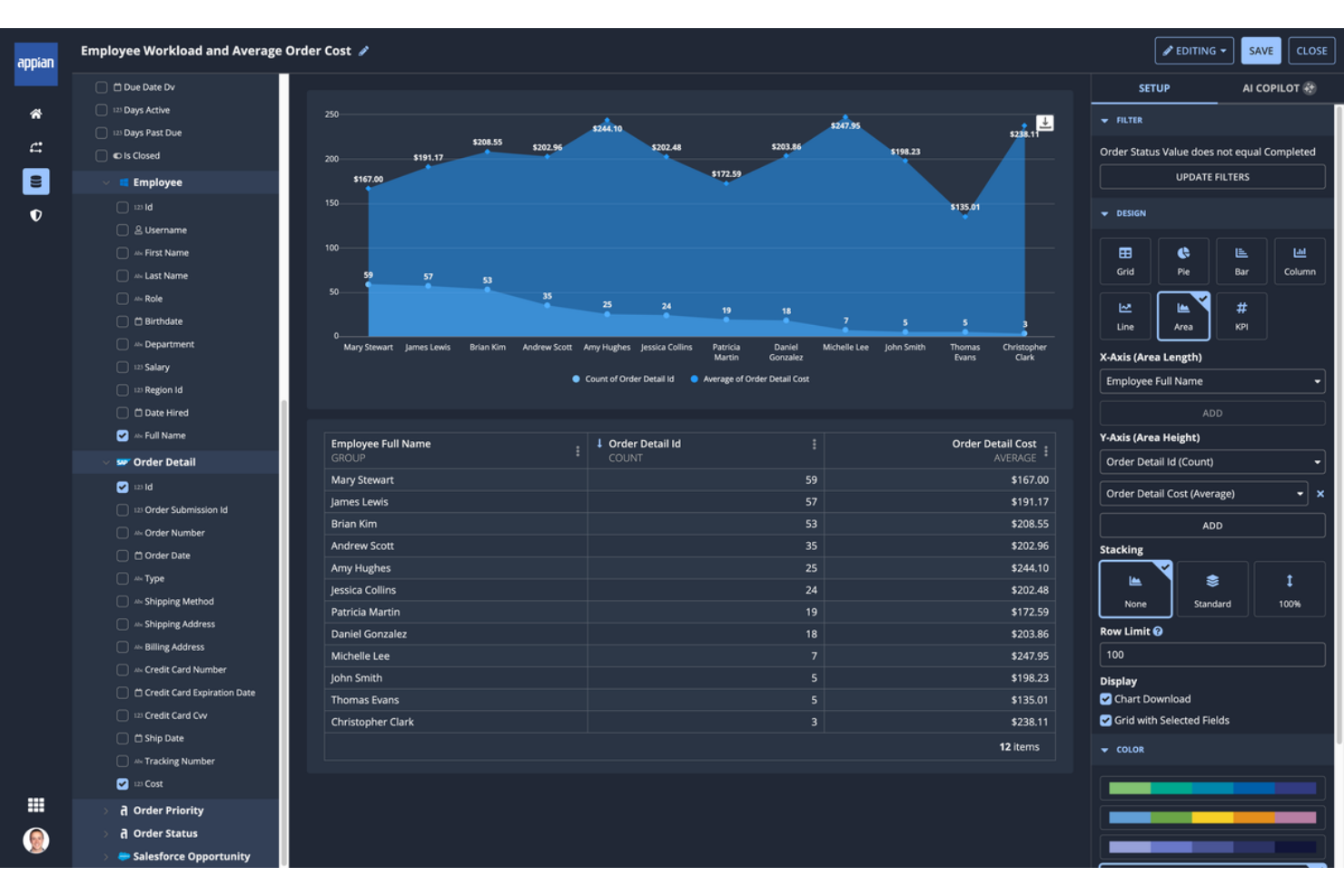Uncheck the Order Detail Cost field

(123, 783)
